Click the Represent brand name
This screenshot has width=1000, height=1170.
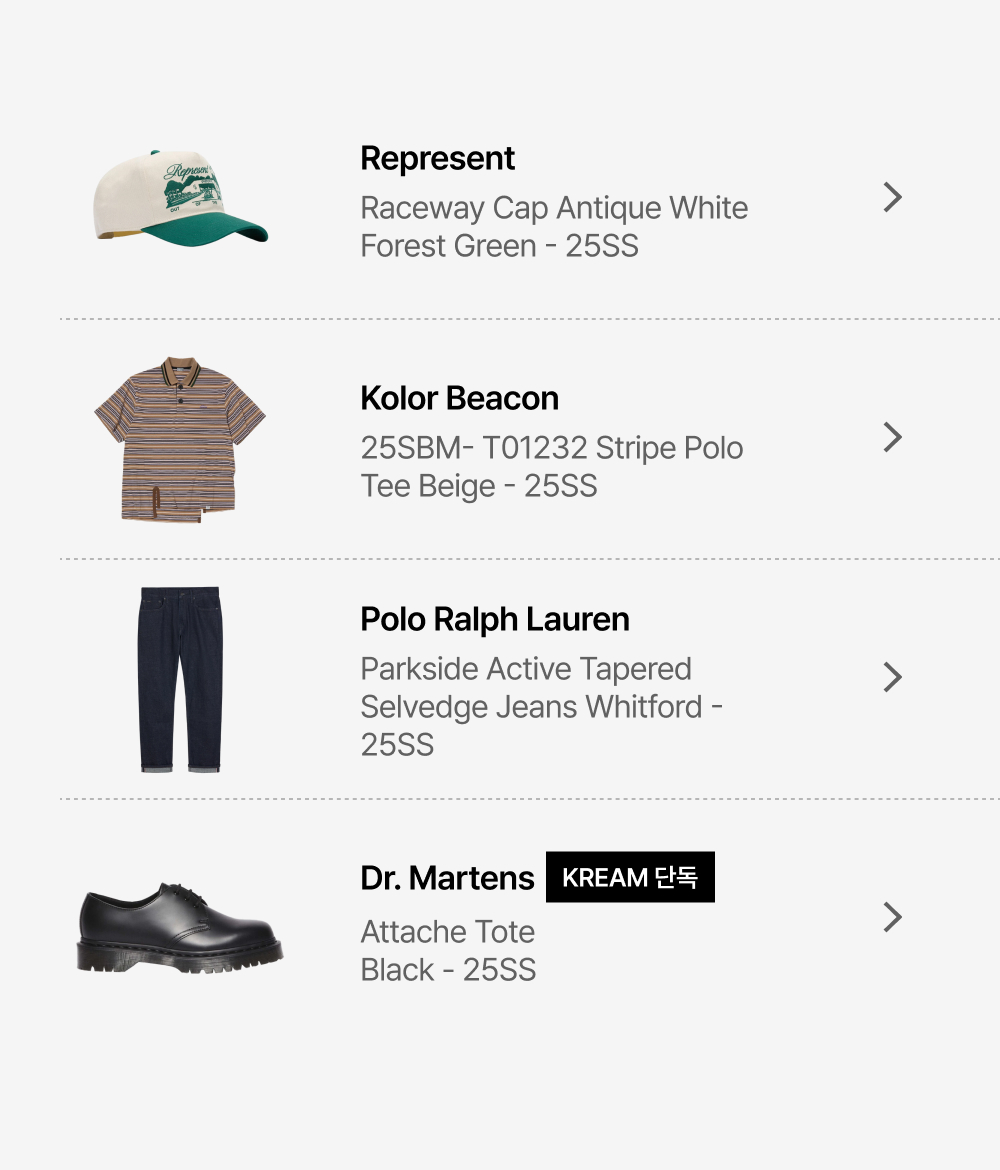coord(437,159)
